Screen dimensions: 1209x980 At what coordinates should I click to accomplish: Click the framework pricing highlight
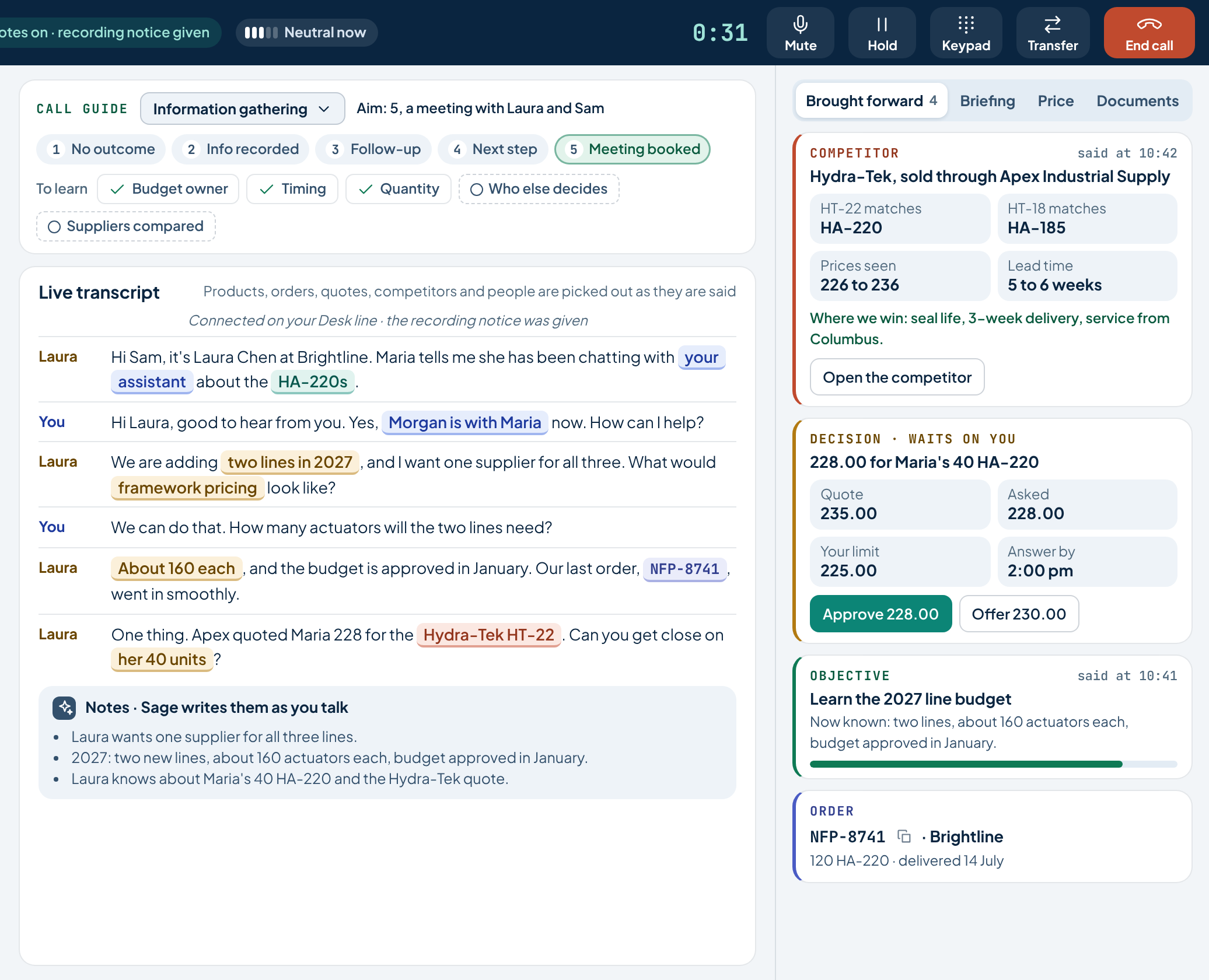click(x=187, y=488)
